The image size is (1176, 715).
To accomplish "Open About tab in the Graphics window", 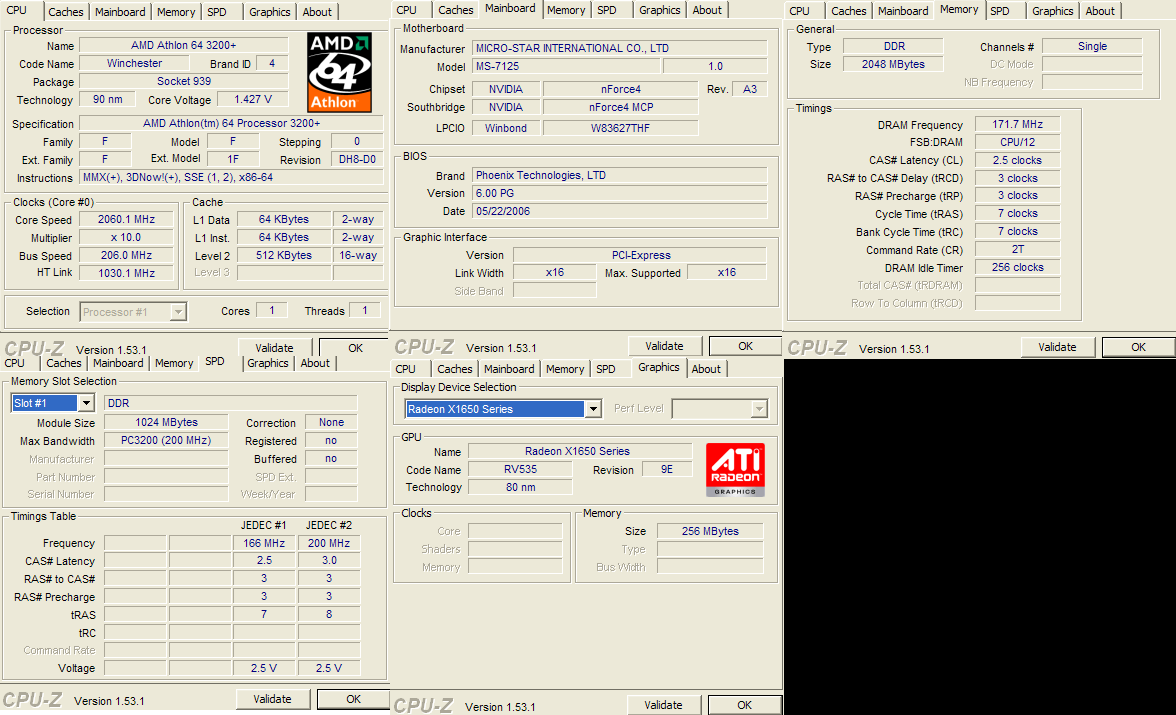I will coord(706,369).
